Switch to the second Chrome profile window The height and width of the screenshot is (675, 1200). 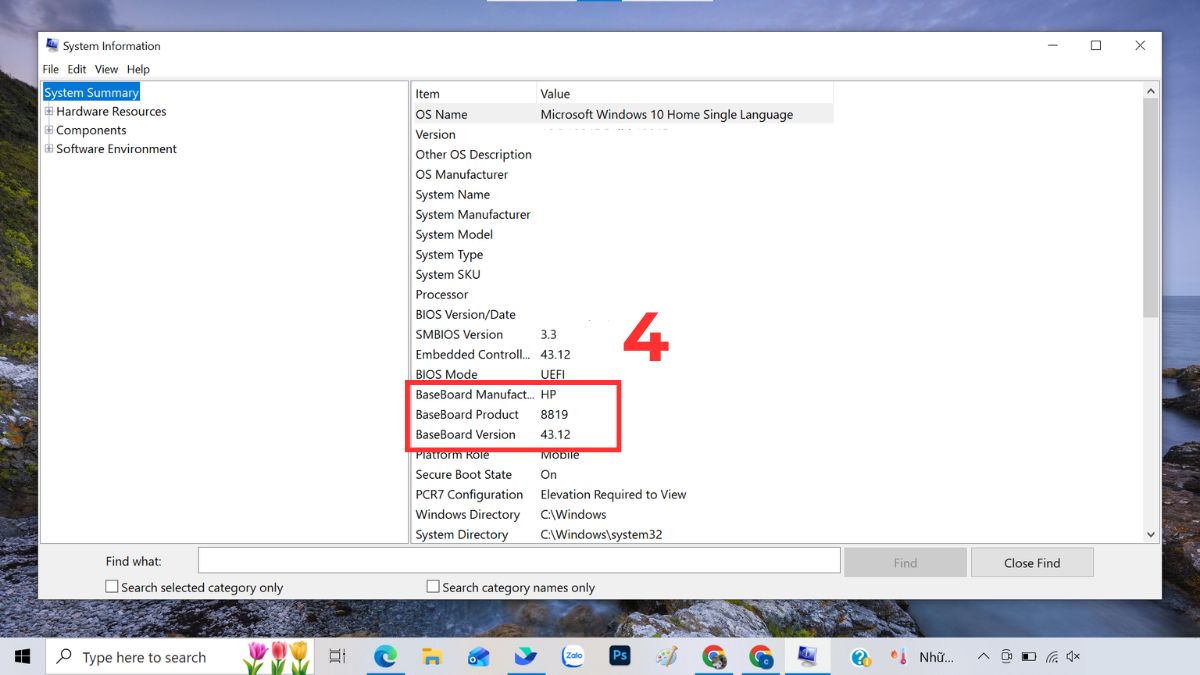click(x=761, y=657)
